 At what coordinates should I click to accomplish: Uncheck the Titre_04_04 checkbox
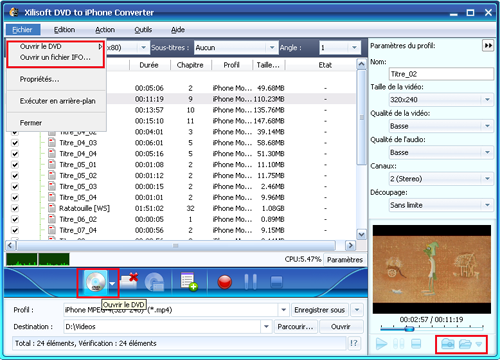tap(15, 154)
